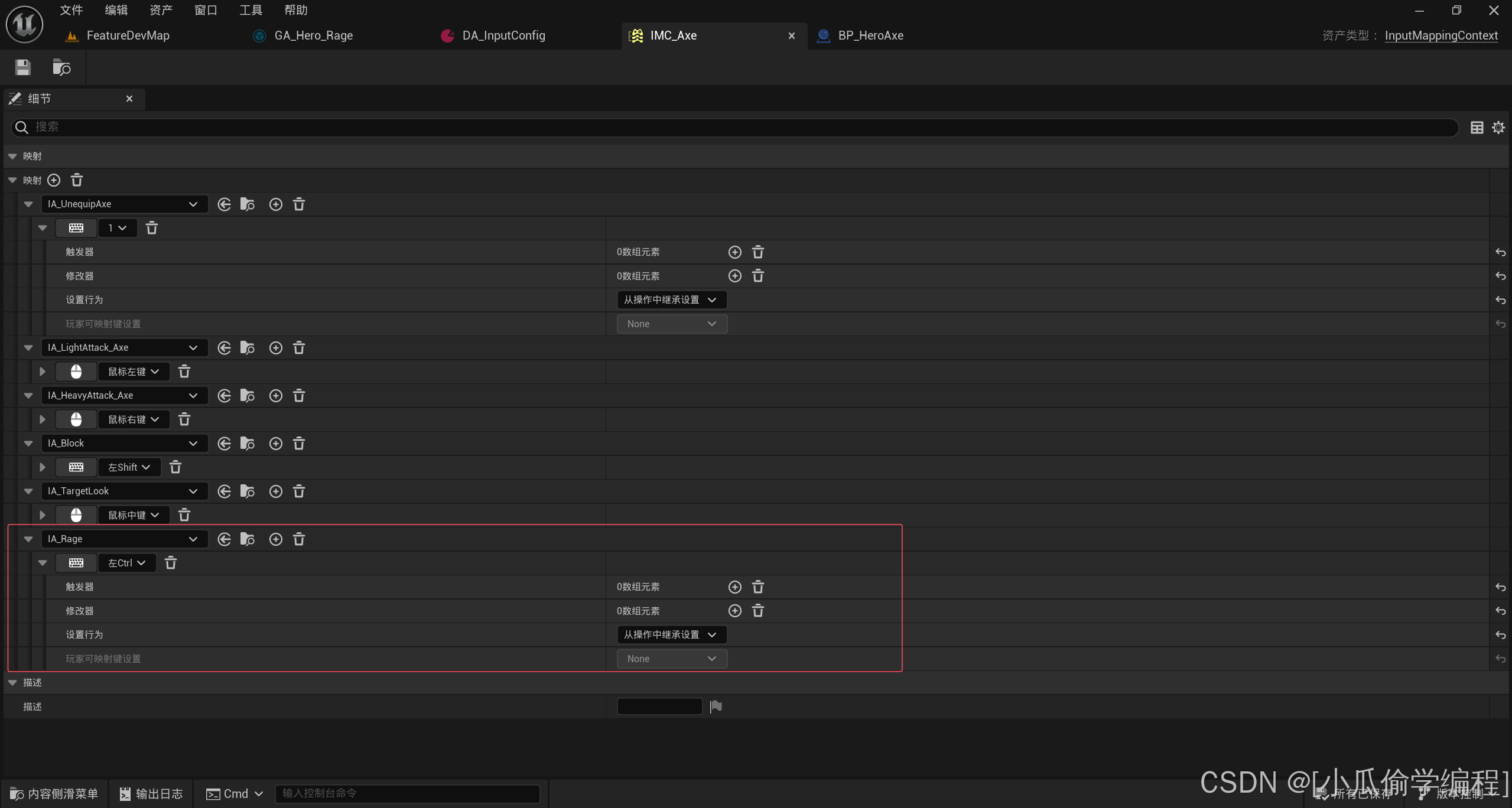Viewport: 1512px width, 808px height.
Task: Click mouse key selector icon for 鼠标左键
Action: pos(76,372)
